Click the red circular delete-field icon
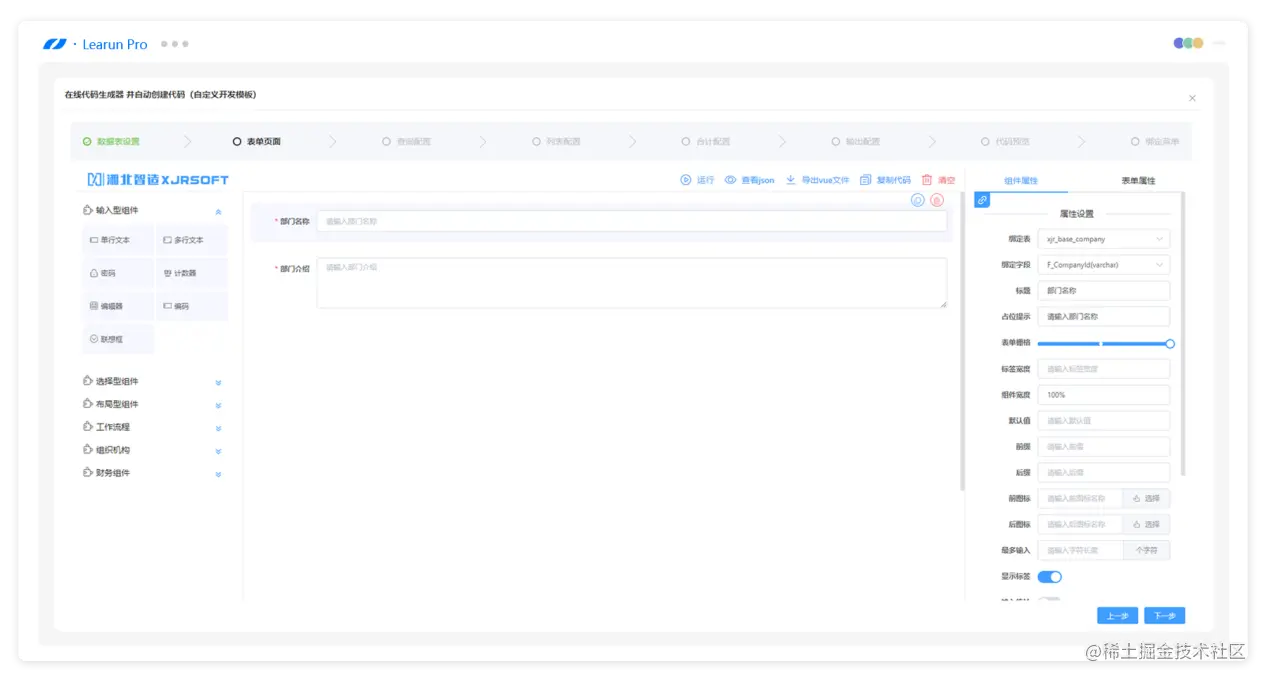 pos(937,200)
